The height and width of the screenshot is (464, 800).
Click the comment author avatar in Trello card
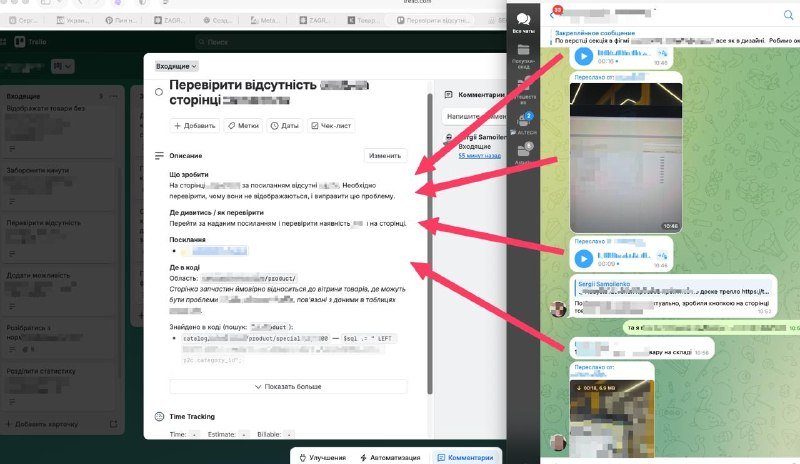click(x=449, y=138)
